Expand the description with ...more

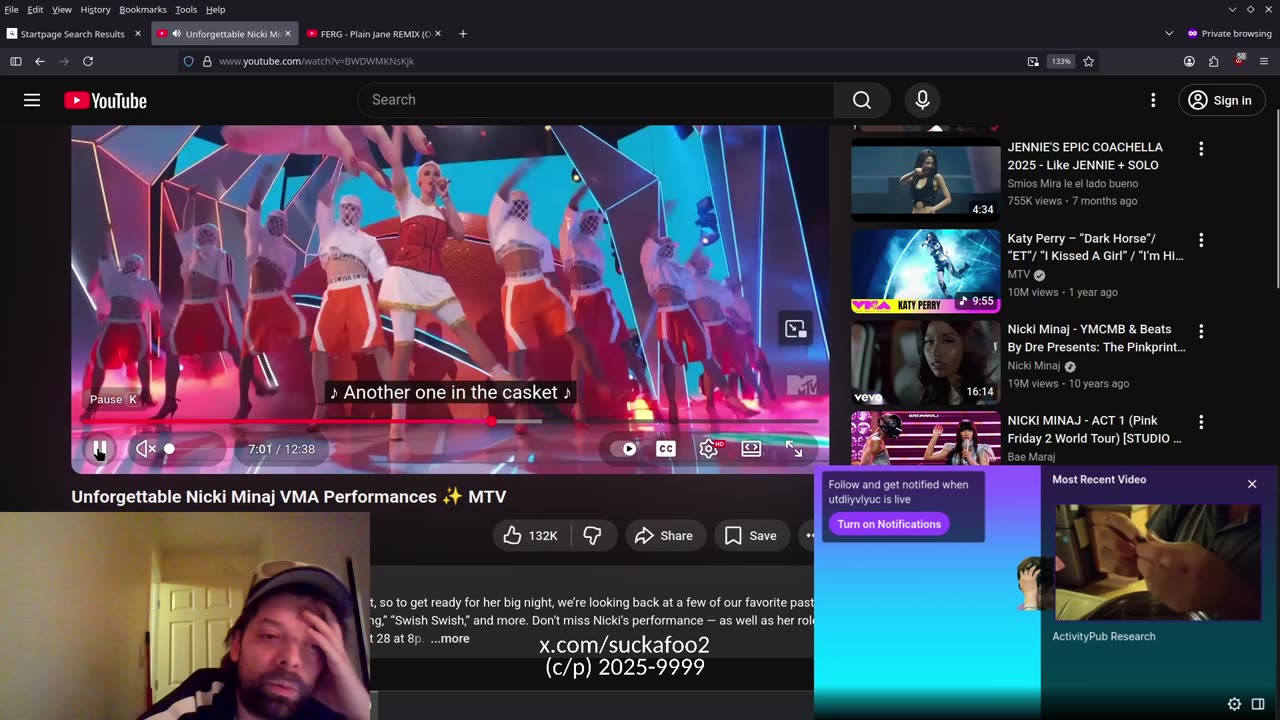(450, 639)
